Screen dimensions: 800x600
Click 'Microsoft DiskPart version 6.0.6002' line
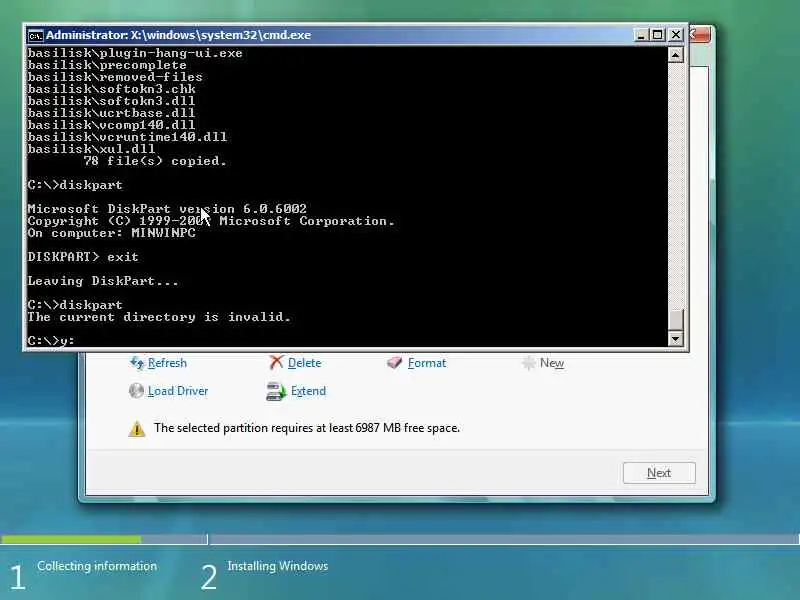(167, 209)
